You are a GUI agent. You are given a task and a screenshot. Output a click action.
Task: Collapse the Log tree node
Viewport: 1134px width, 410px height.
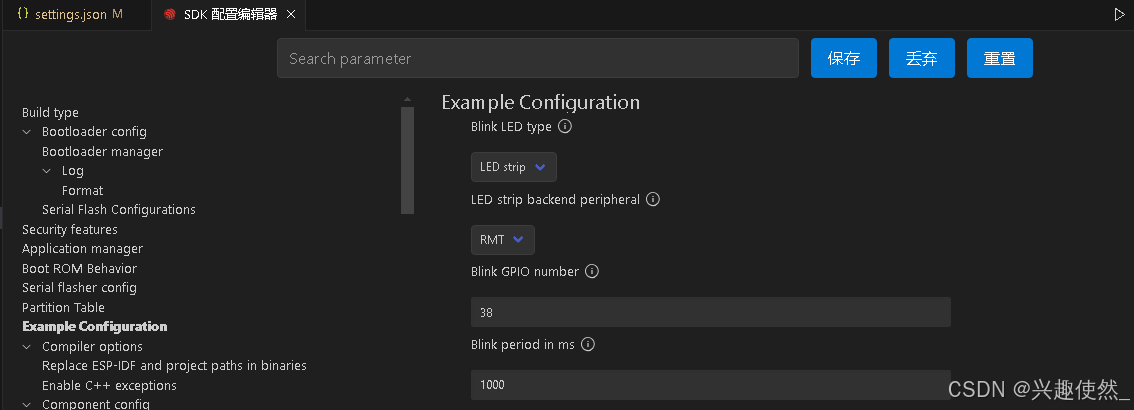tap(46, 171)
